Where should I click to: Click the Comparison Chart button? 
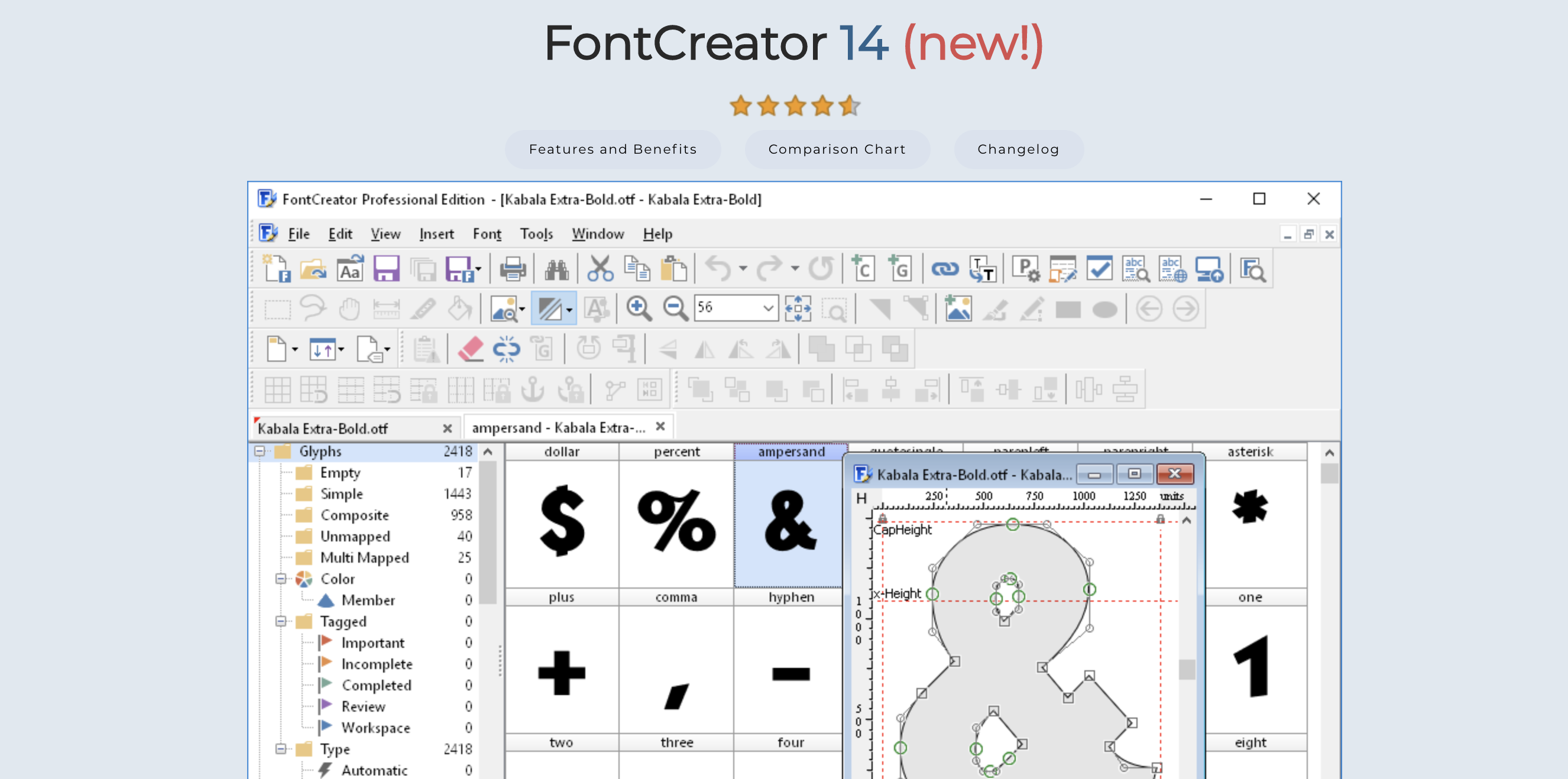click(x=838, y=149)
